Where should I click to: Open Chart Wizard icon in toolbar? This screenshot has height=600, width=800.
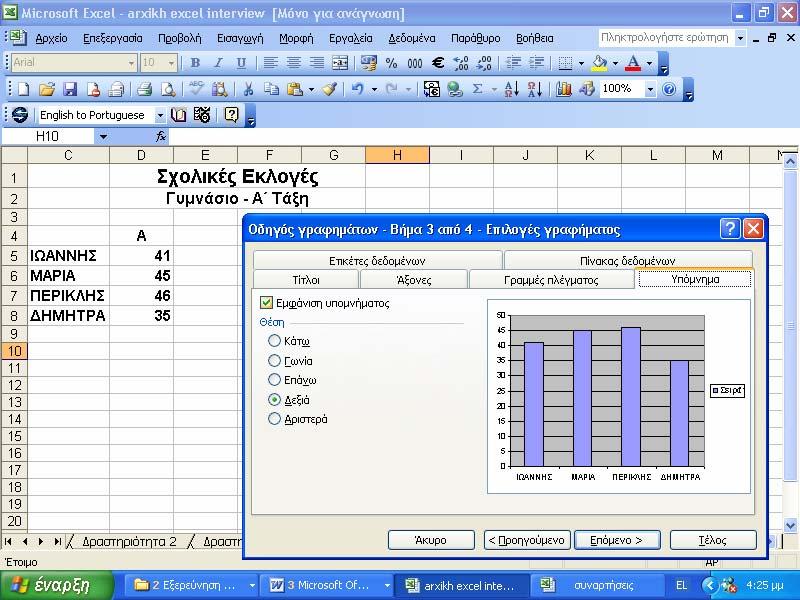coord(564,89)
